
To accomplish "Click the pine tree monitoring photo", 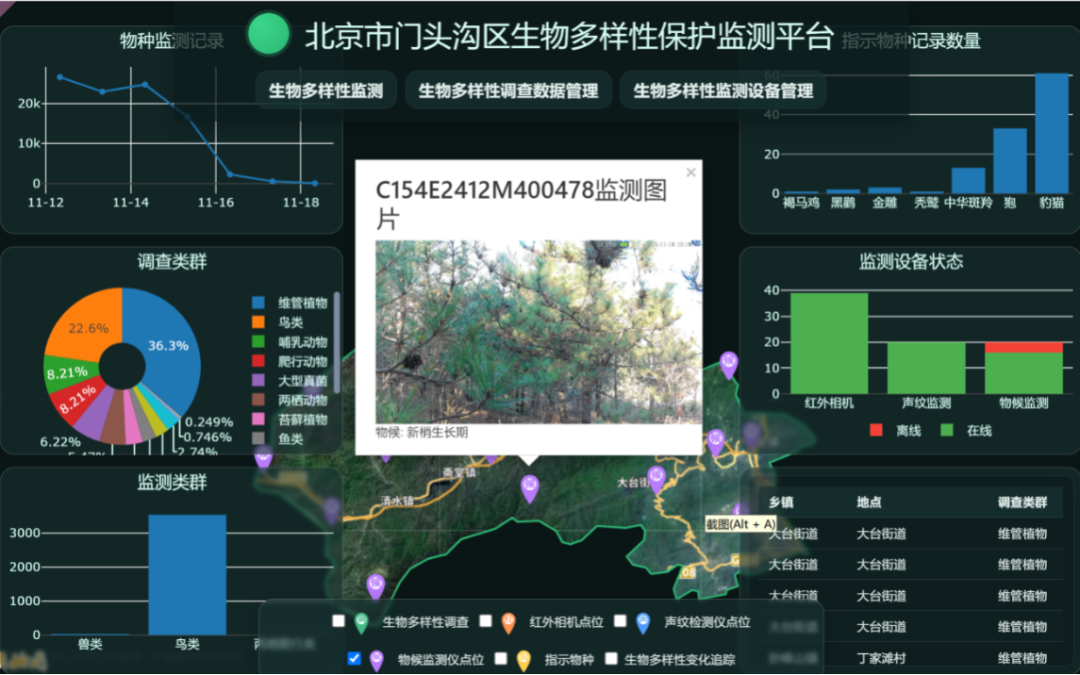I will point(524,331).
